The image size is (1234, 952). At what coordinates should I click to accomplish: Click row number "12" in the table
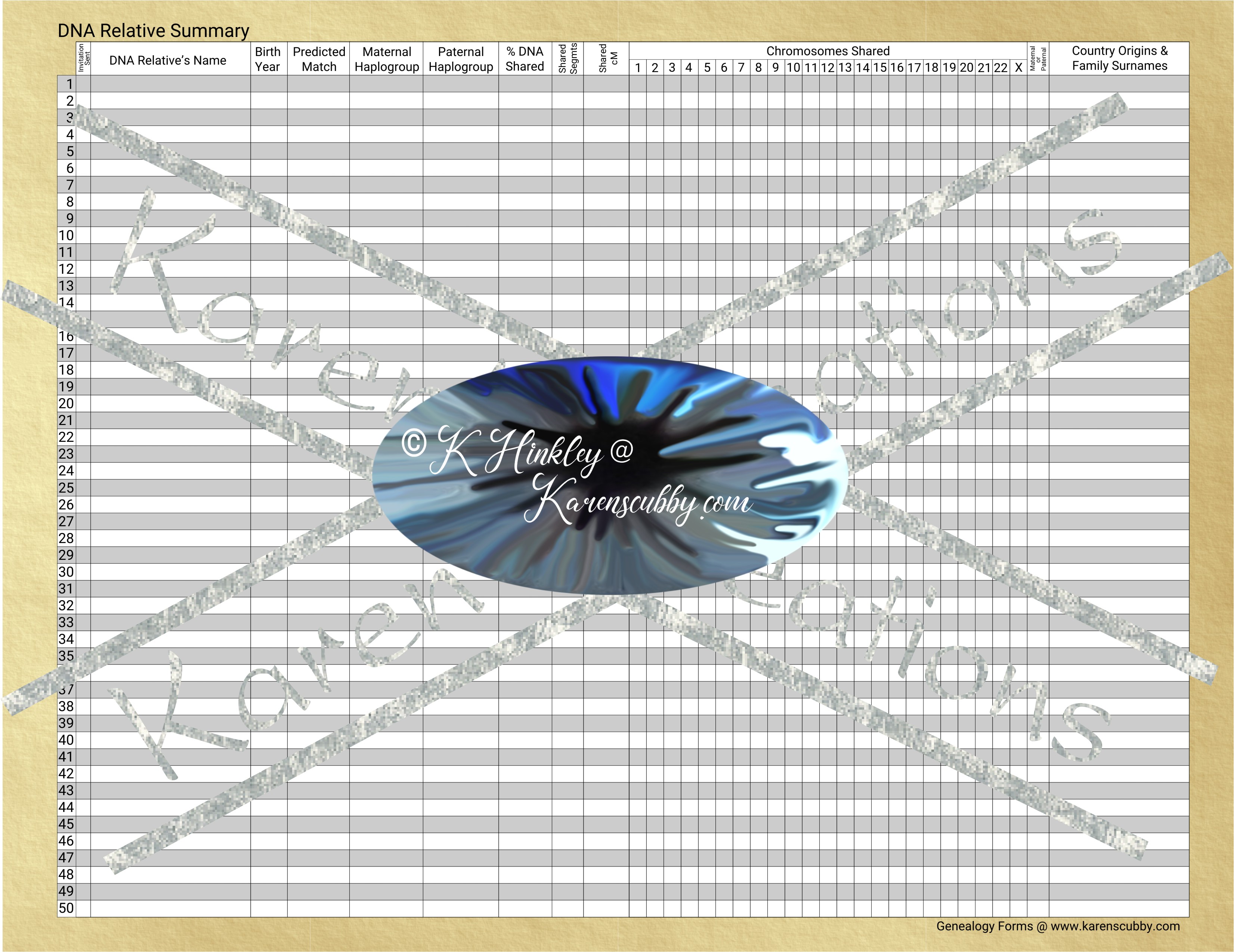pyautogui.click(x=66, y=269)
